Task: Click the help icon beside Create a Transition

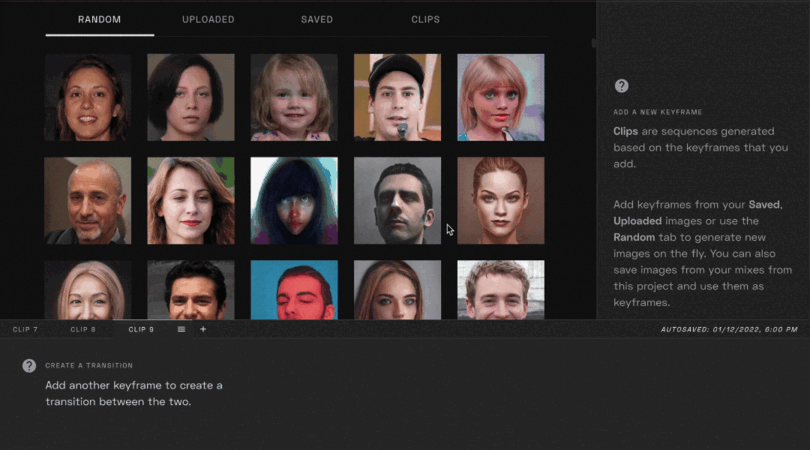Action: pos(29,366)
